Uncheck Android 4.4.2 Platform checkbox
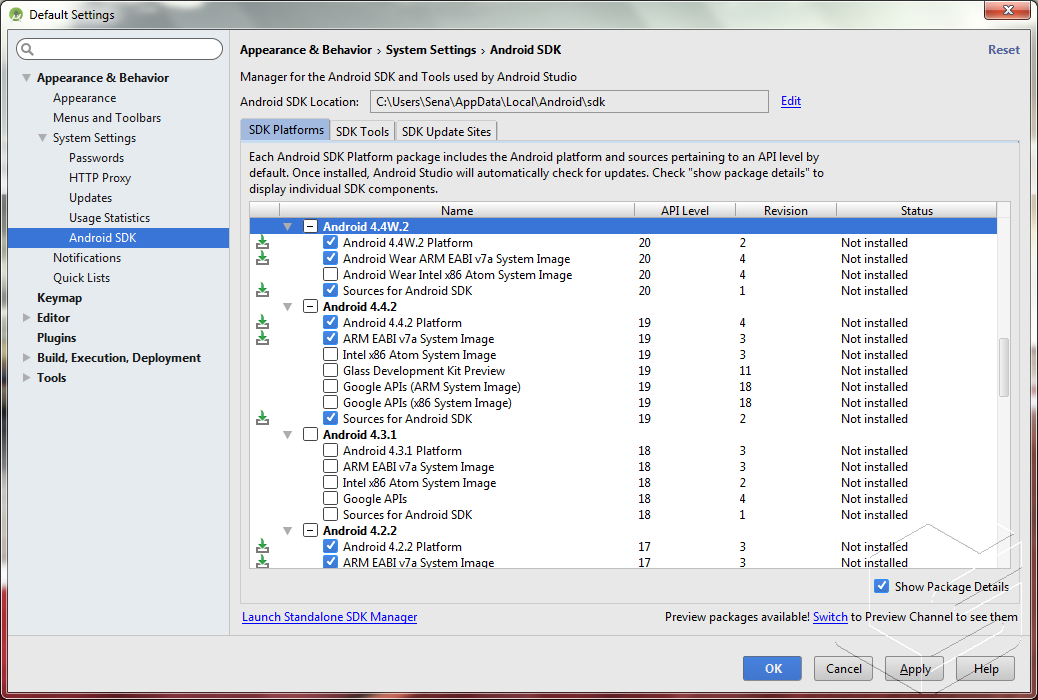 pyautogui.click(x=330, y=323)
